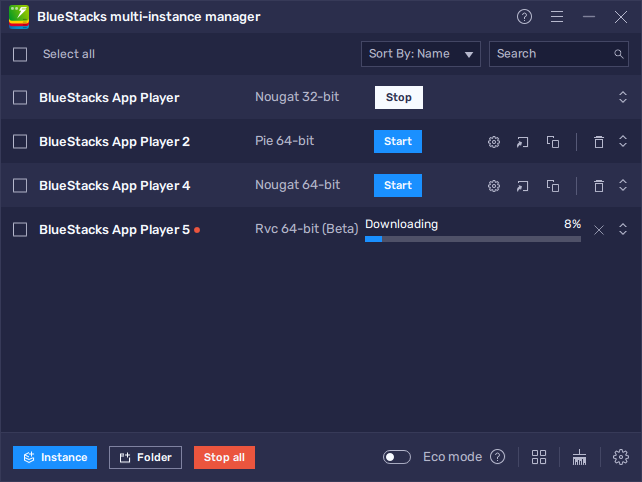
Task: Open disk cleanup broom icon
Action: point(579,457)
